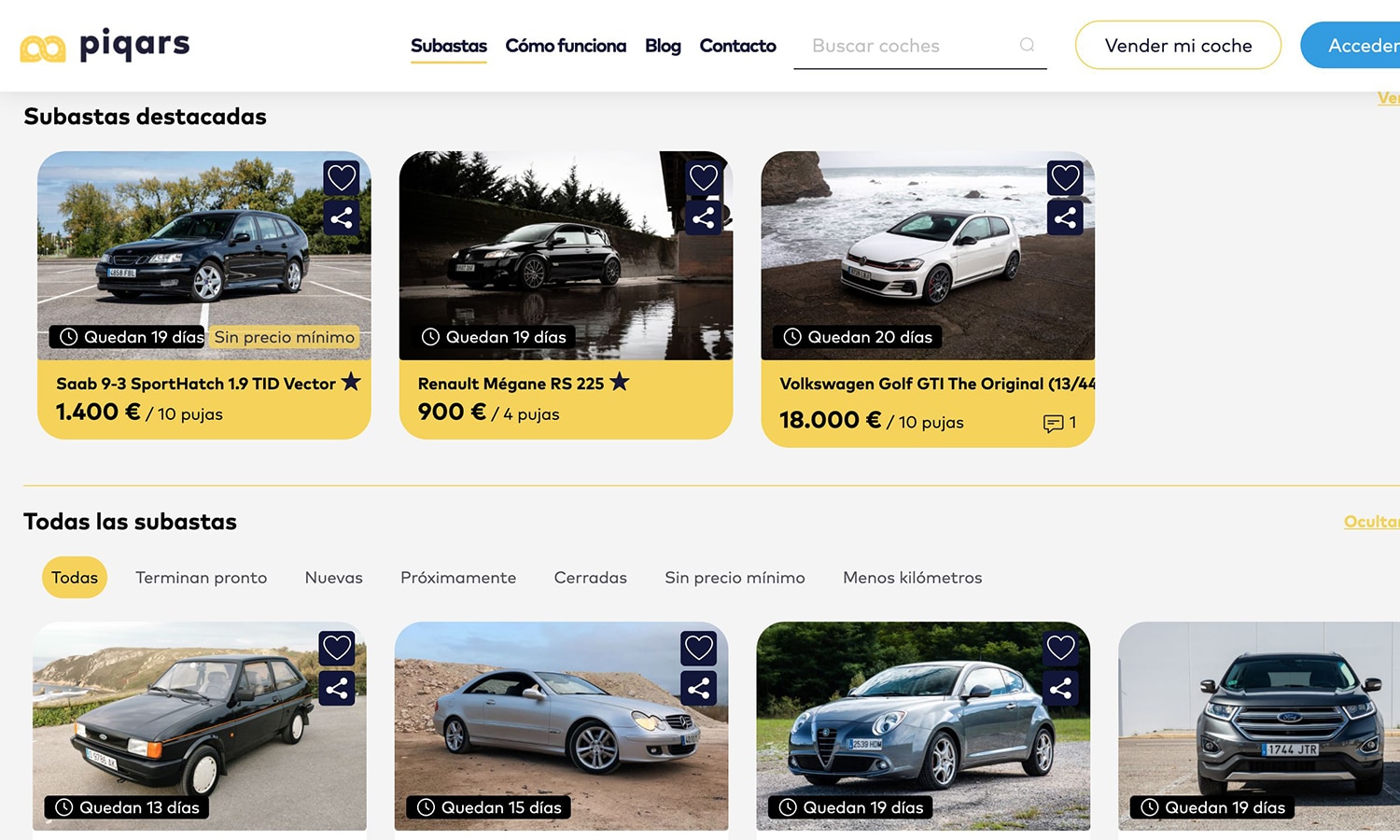Click the Buscar coches search field
Viewport: 1400px width, 840px height.
(920, 46)
